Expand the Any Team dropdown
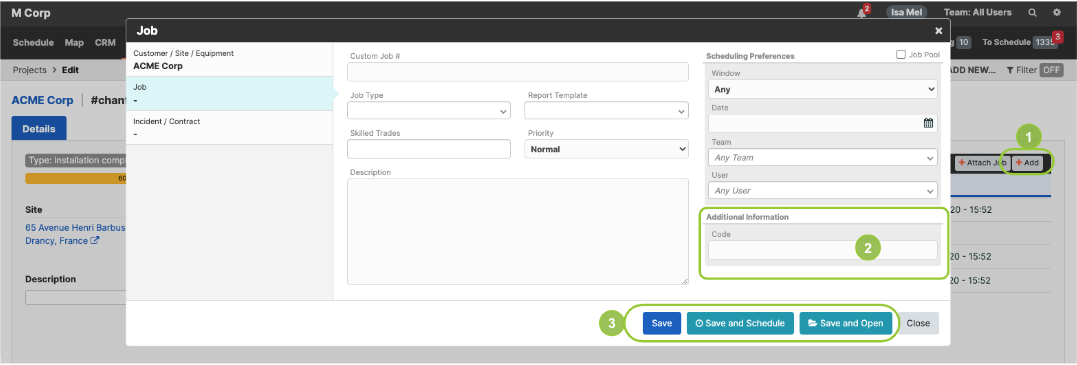The width and height of the screenshot is (1077, 365). (x=823, y=157)
